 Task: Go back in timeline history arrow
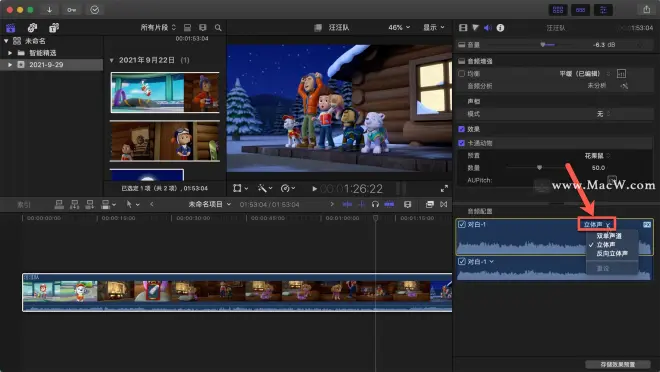(x=152, y=204)
